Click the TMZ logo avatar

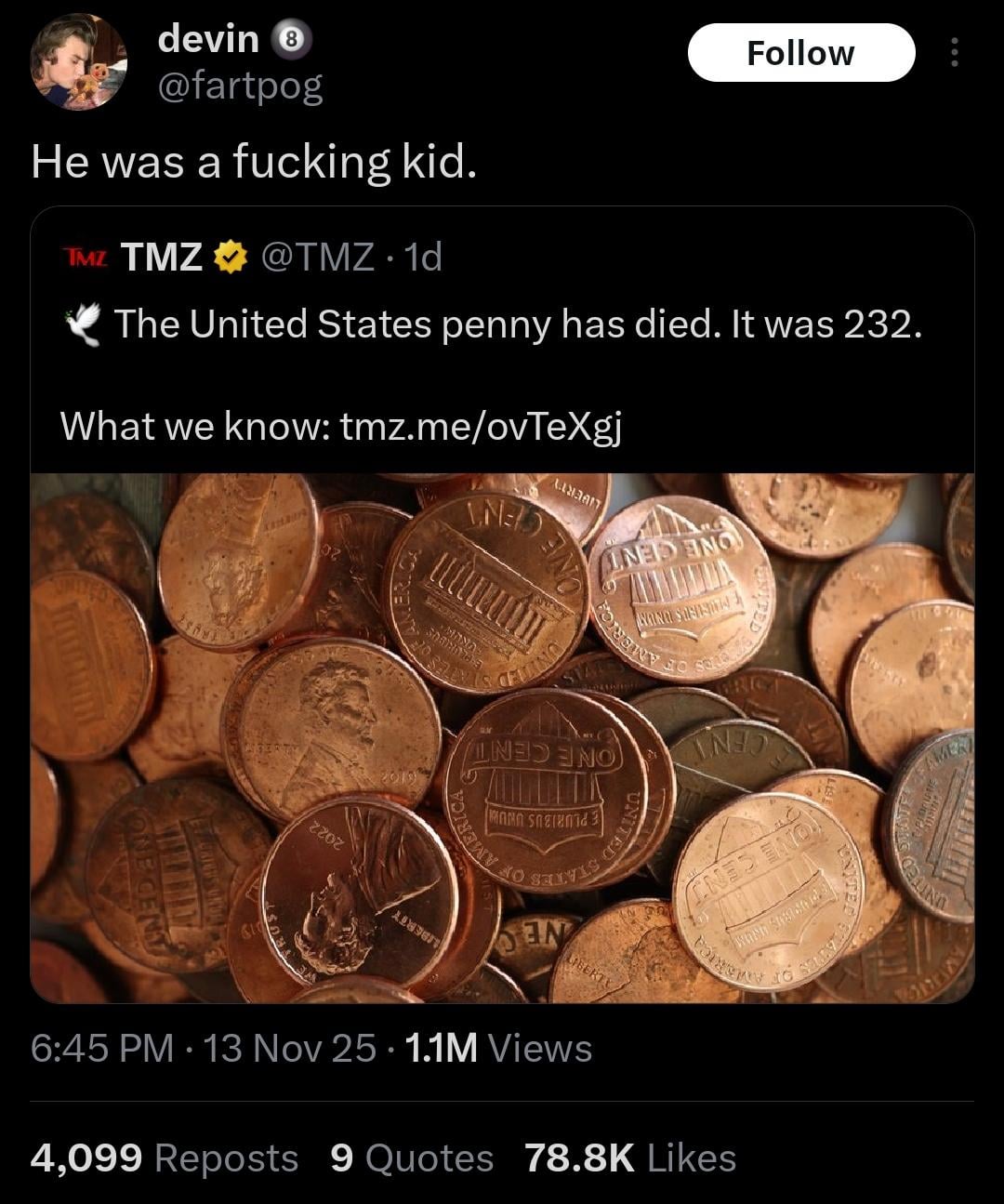coord(84,256)
